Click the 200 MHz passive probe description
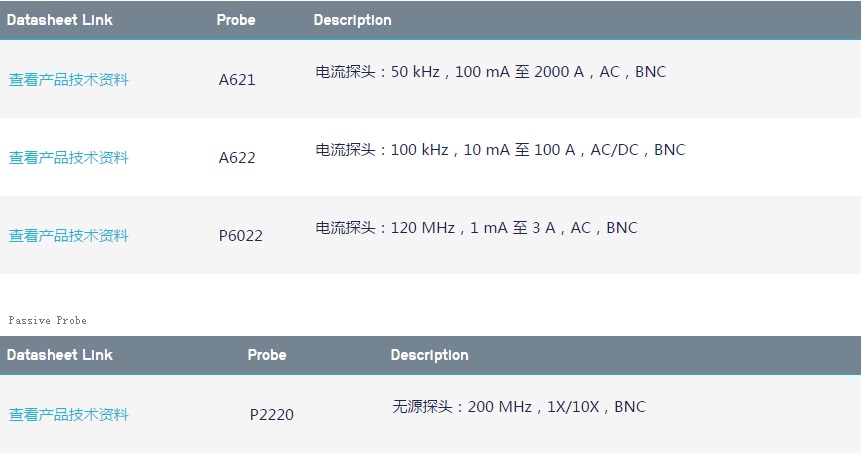 pyautogui.click(x=518, y=407)
